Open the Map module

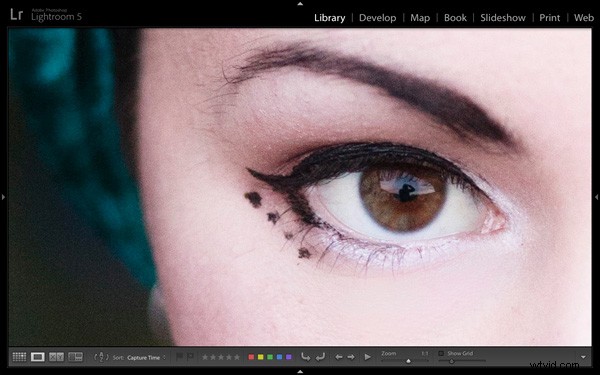[x=420, y=18]
